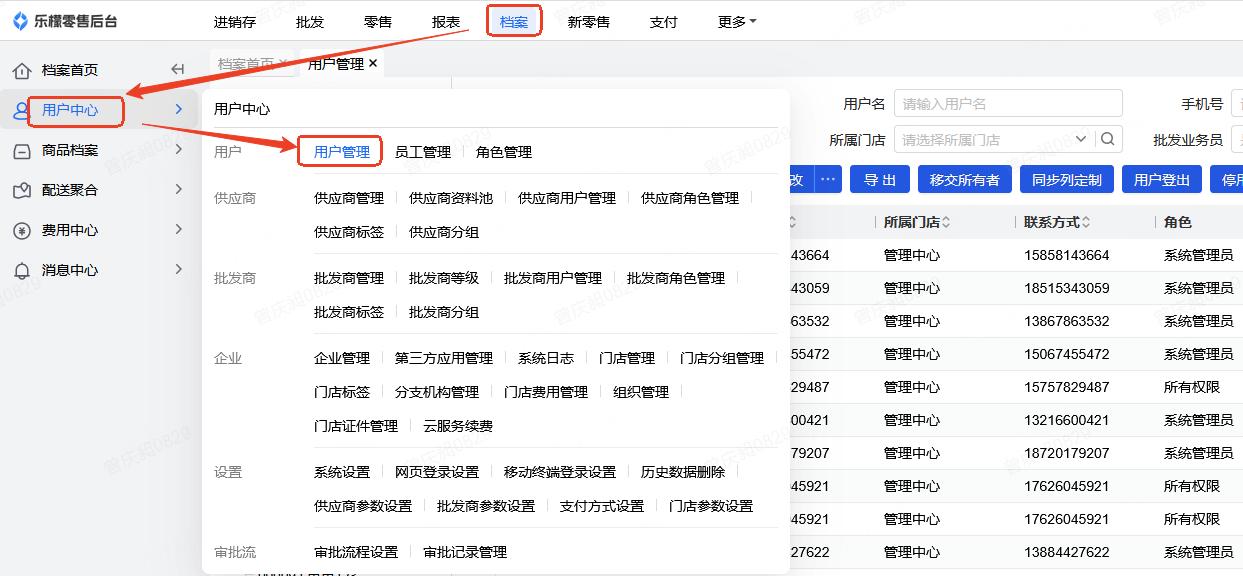Open 供应商分组 link

coord(444,232)
